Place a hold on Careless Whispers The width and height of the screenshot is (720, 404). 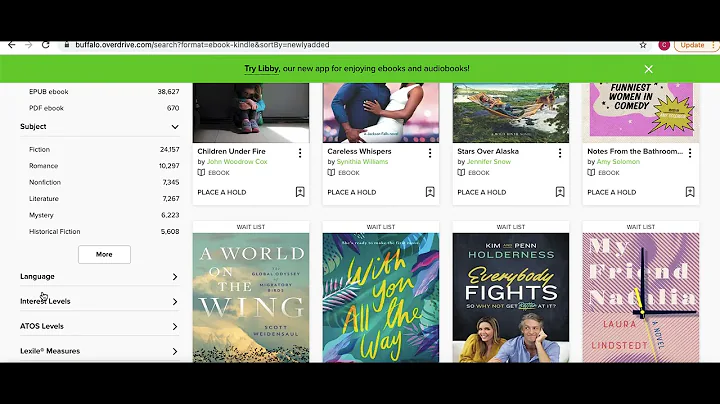click(x=352, y=192)
